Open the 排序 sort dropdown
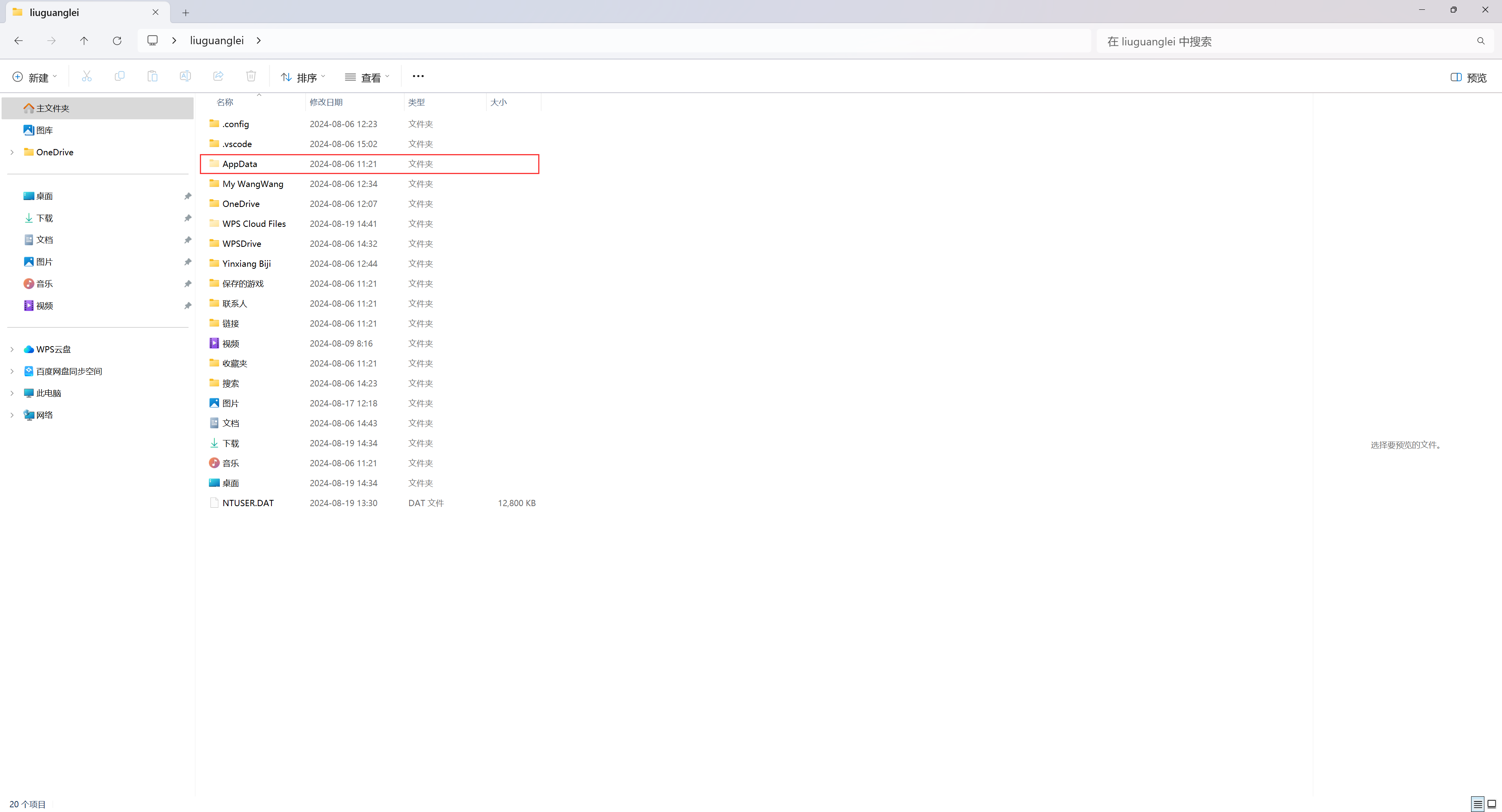The image size is (1502, 812). click(303, 77)
